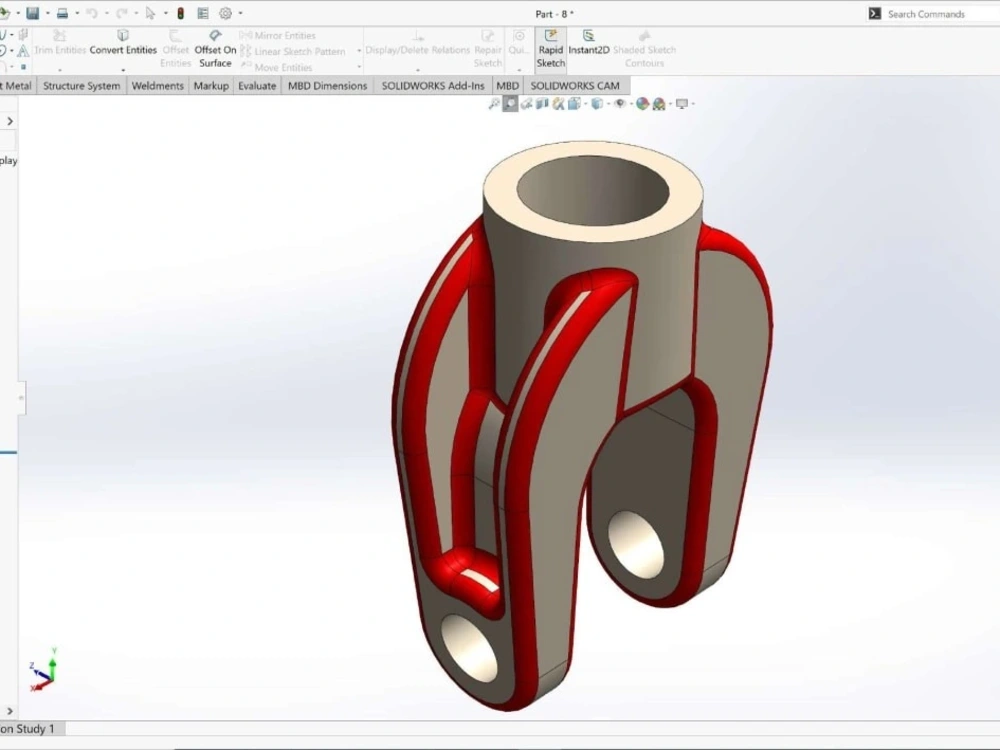The image size is (1000, 750).
Task: Open the Save dropdown arrow
Action: point(47,13)
